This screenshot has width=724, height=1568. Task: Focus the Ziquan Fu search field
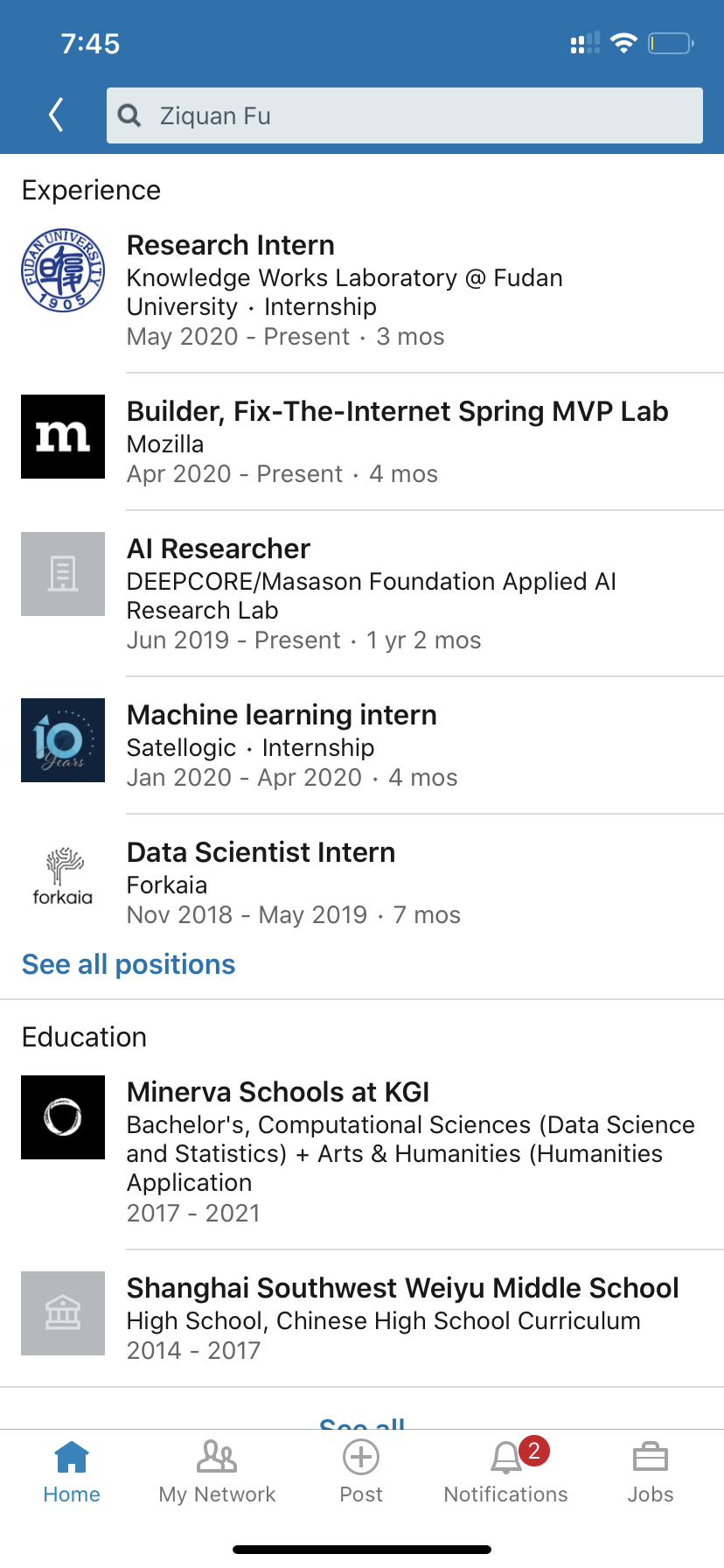coord(420,115)
